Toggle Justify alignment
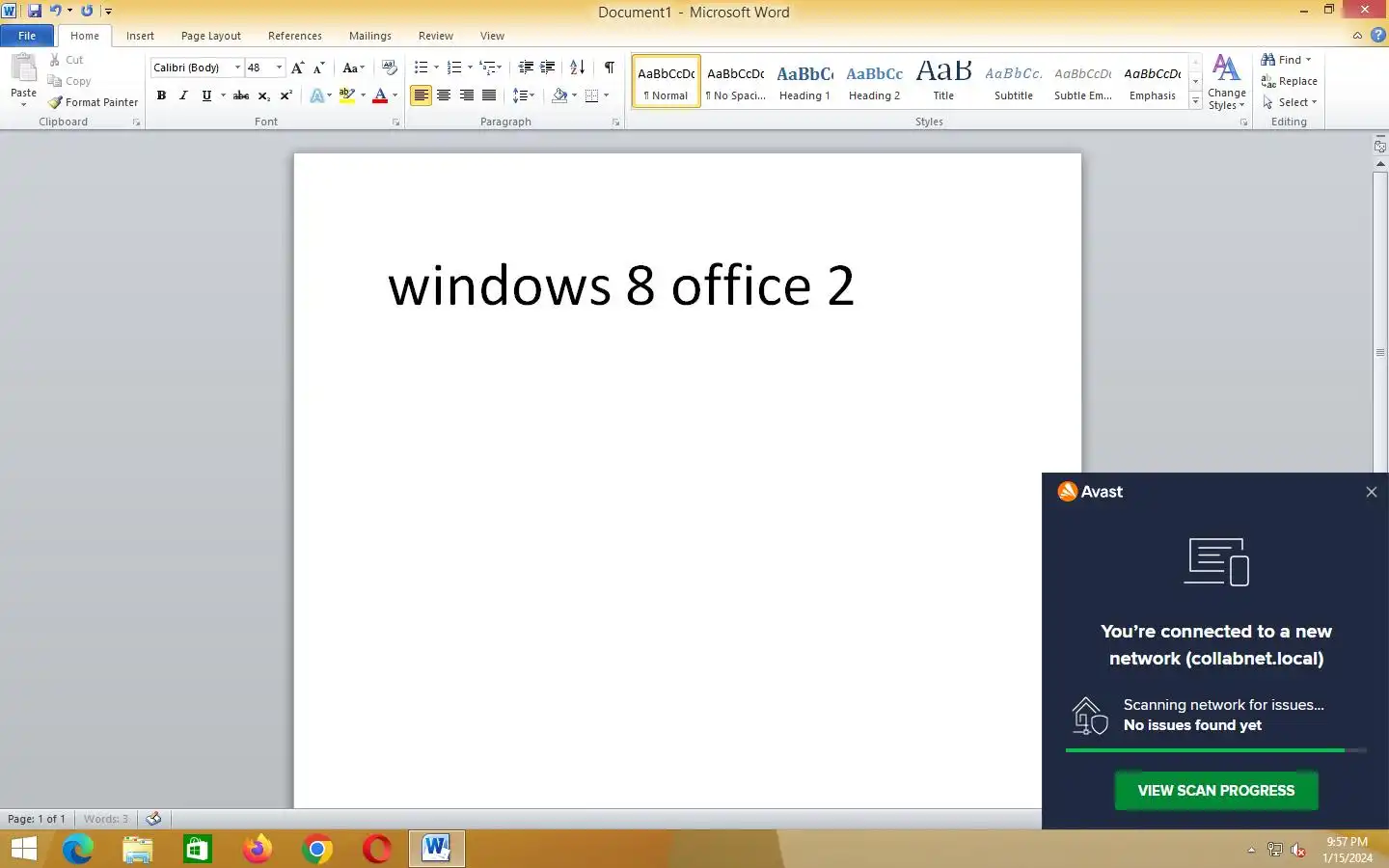Screen dimensions: 1389x868 [x=489, y=95]
